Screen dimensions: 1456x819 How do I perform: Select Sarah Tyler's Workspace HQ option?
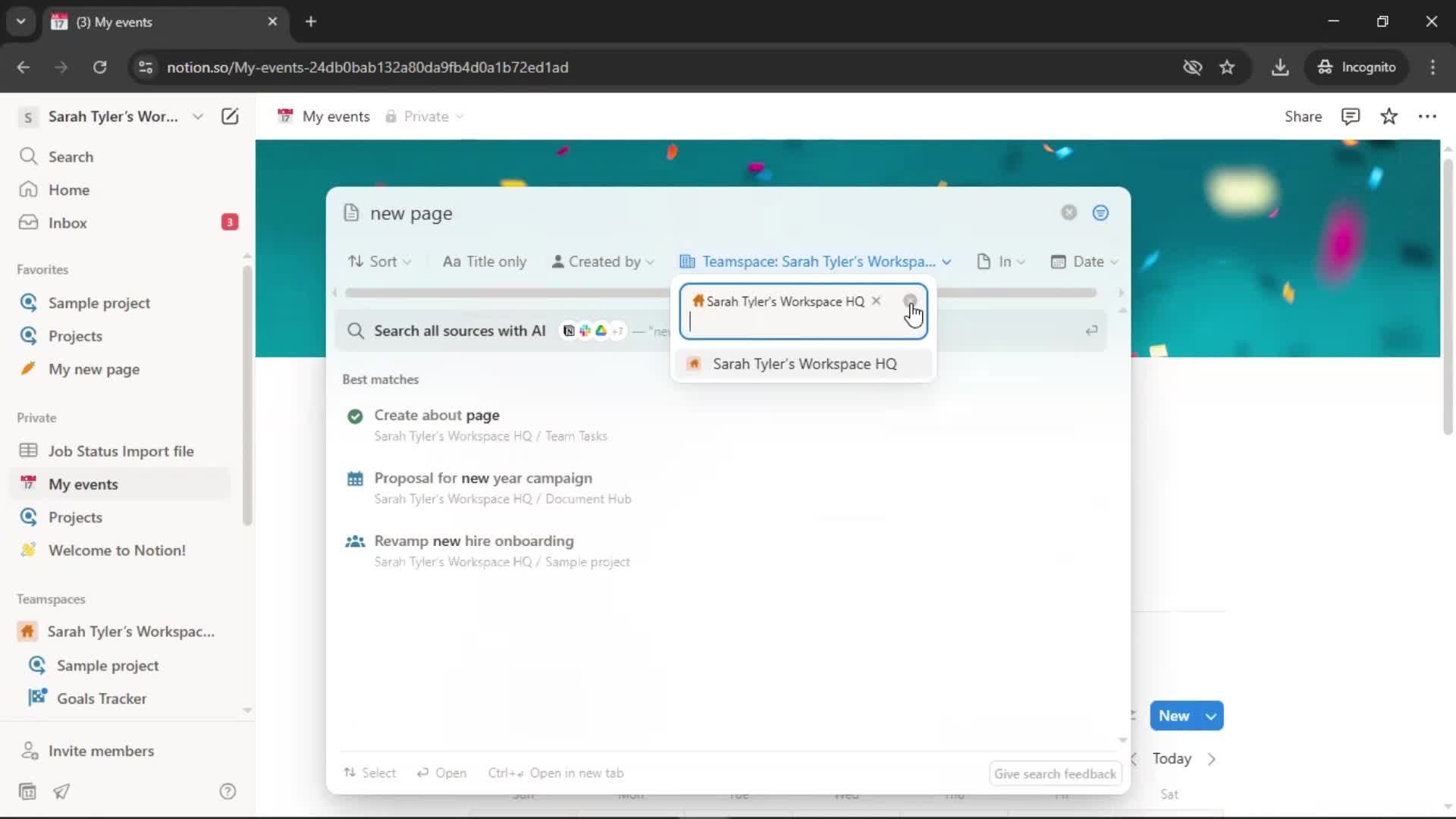click(803, 364)
